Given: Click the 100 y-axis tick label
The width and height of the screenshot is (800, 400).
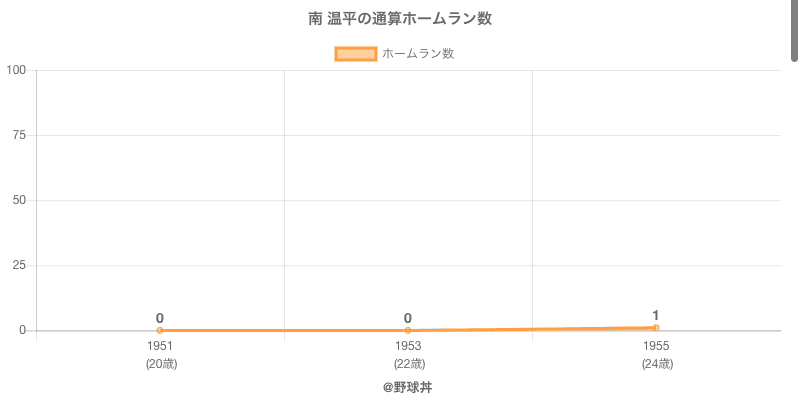Looking at the screenshot, I should (16, 70).
